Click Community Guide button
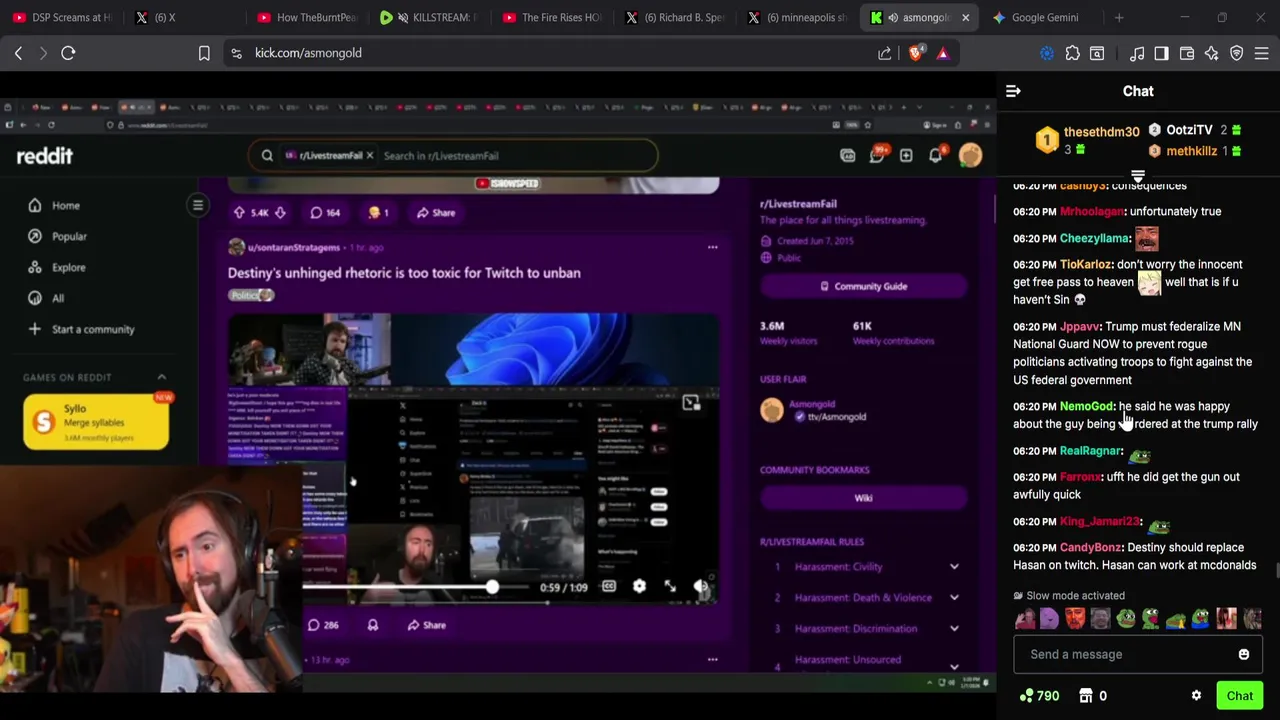1280x720 pixels. pyautogui.click(x=864, y=286)
